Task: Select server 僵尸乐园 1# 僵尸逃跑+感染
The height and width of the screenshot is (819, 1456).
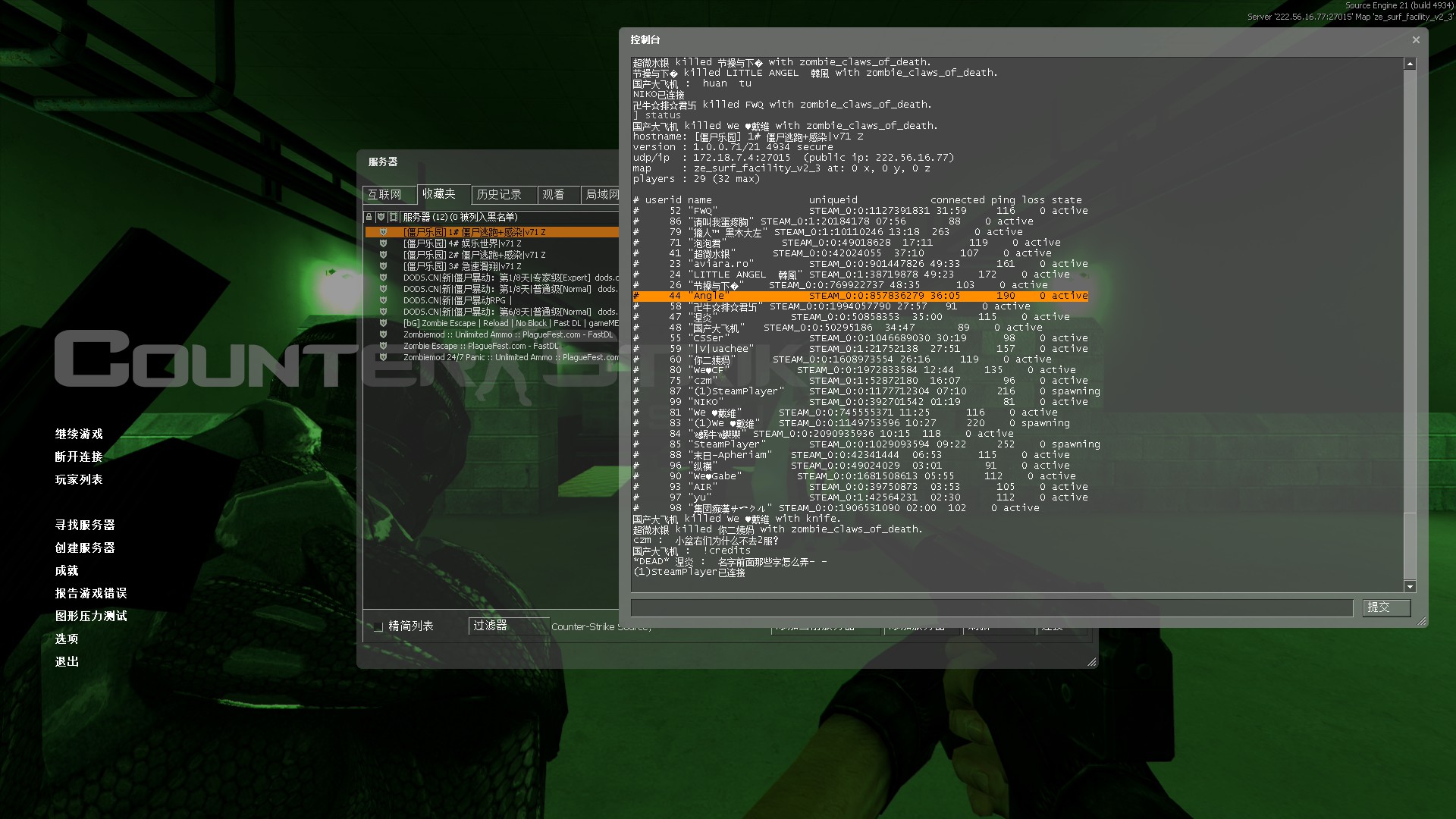Action: (492, 232)
